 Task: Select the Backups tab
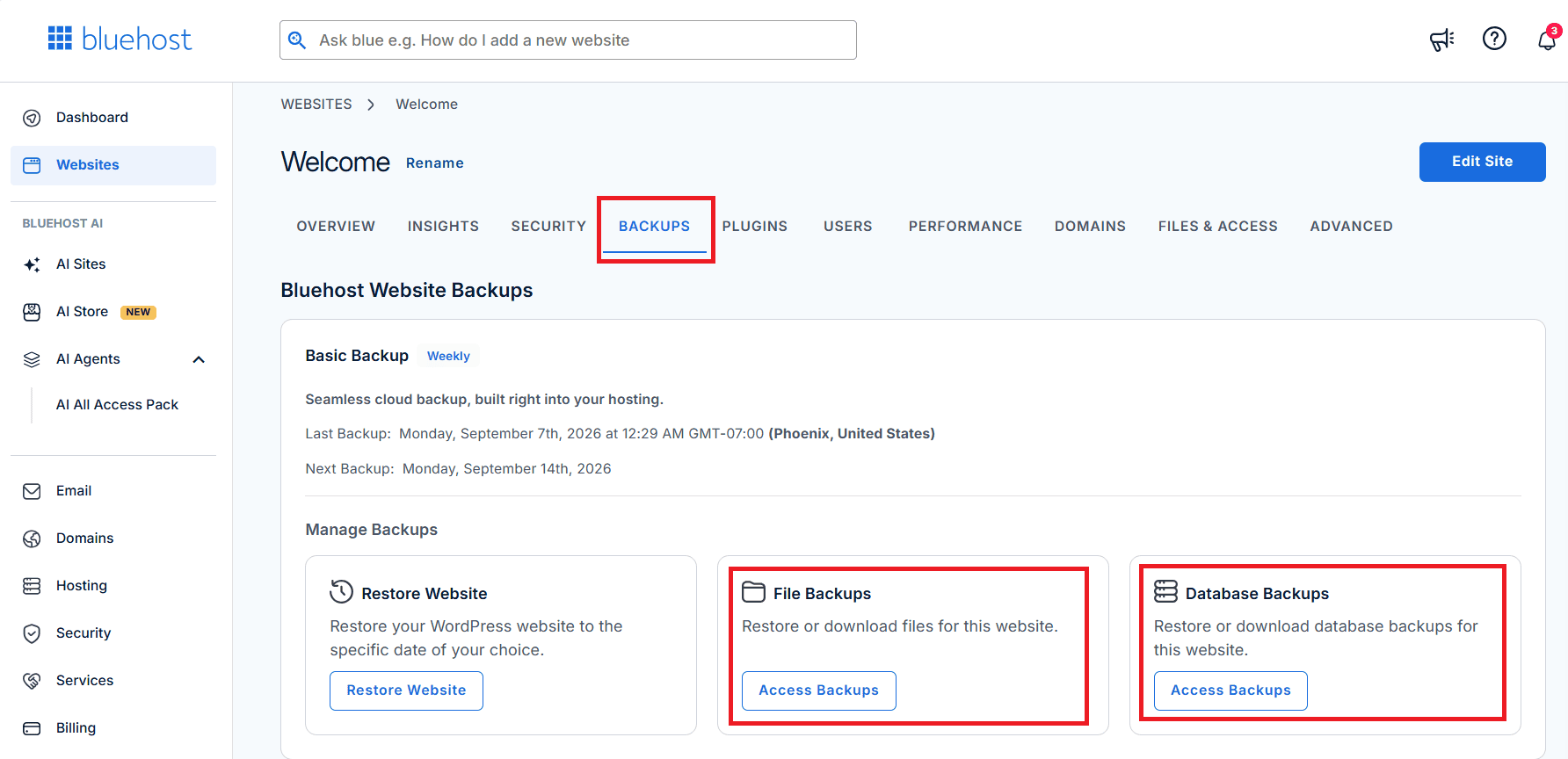[654, 227]
